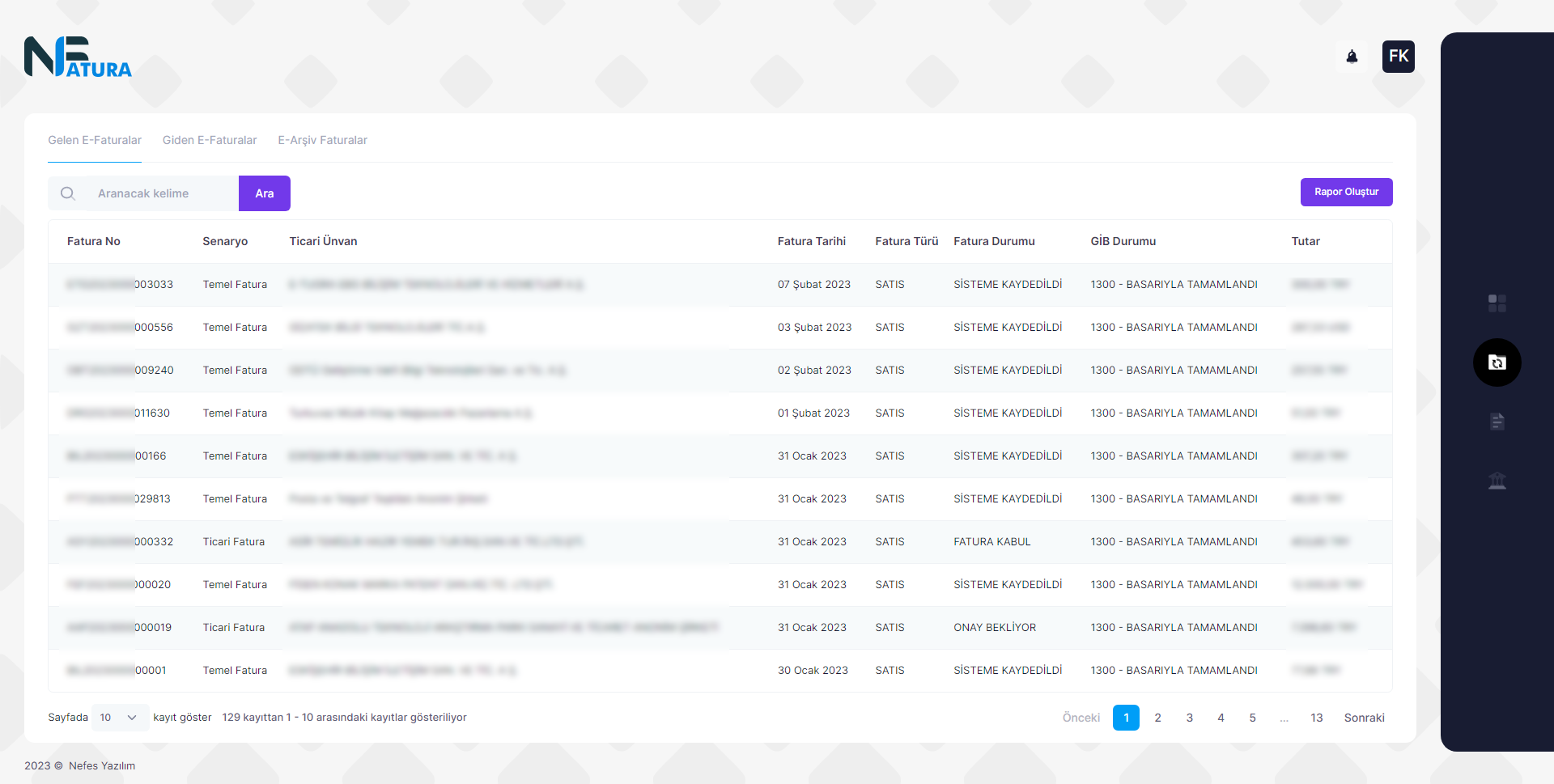Click the Rapor Oluştur button

1346,192
